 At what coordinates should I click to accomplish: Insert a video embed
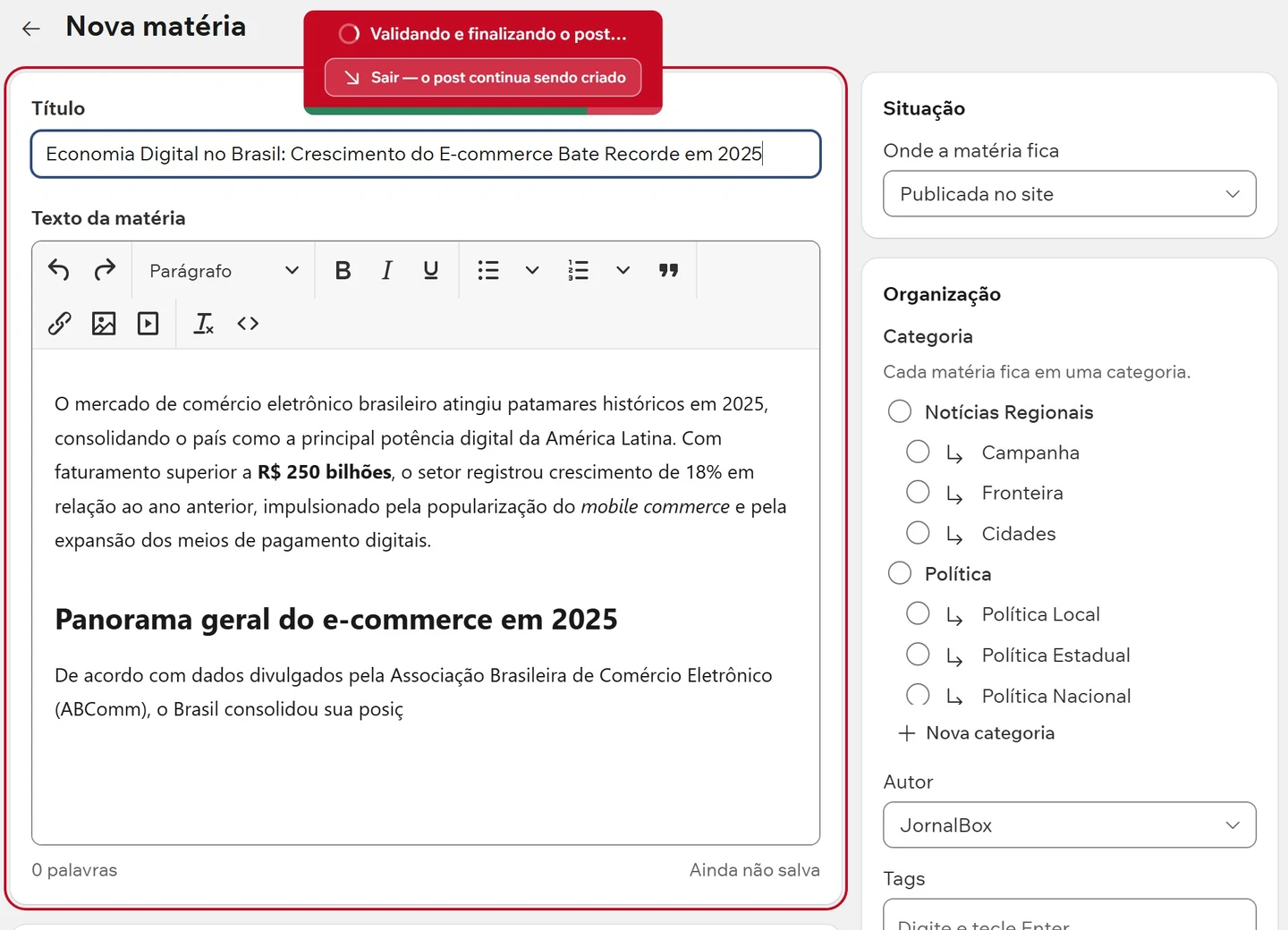[148, 323]
